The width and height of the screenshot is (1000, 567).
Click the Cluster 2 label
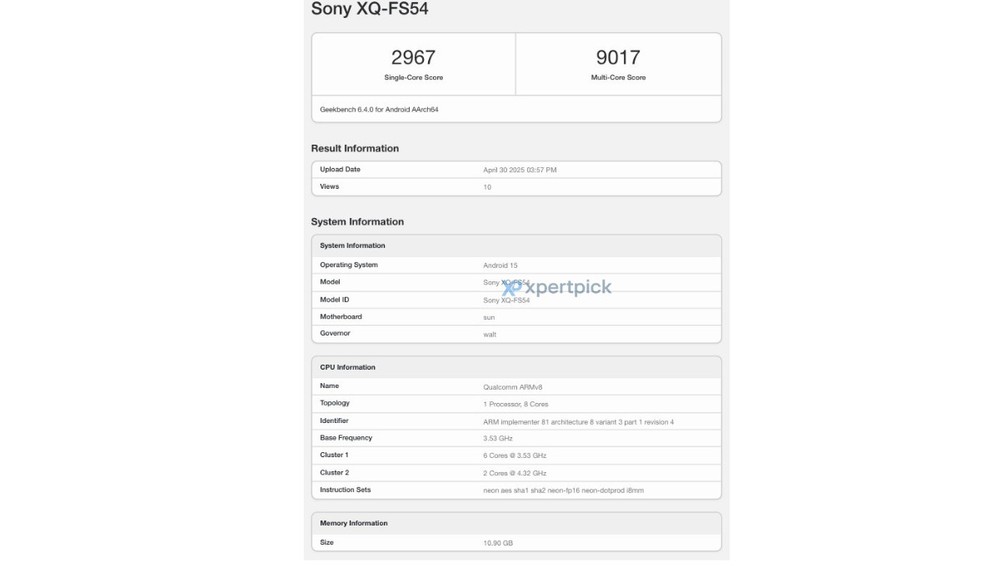click(334, 473)
